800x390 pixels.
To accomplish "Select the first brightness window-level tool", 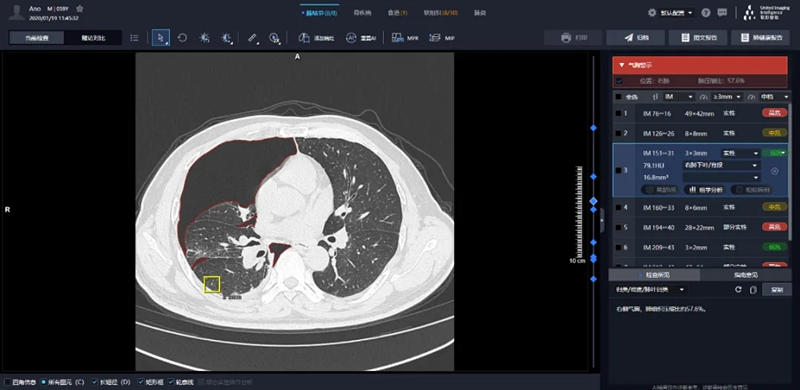I will pos(204,38).
